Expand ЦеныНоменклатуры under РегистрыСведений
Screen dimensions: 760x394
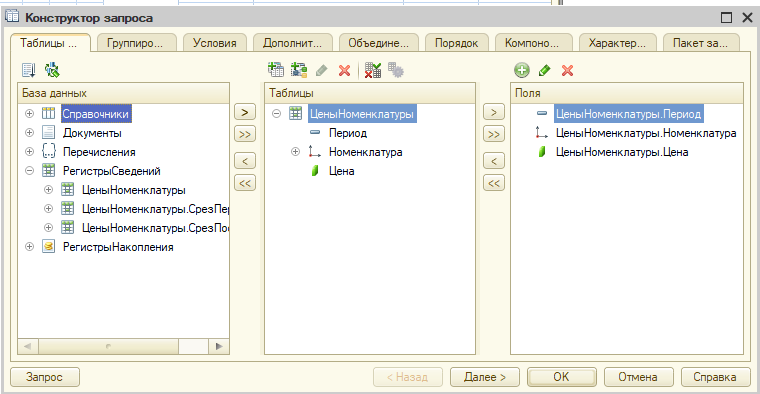(48, 189)
